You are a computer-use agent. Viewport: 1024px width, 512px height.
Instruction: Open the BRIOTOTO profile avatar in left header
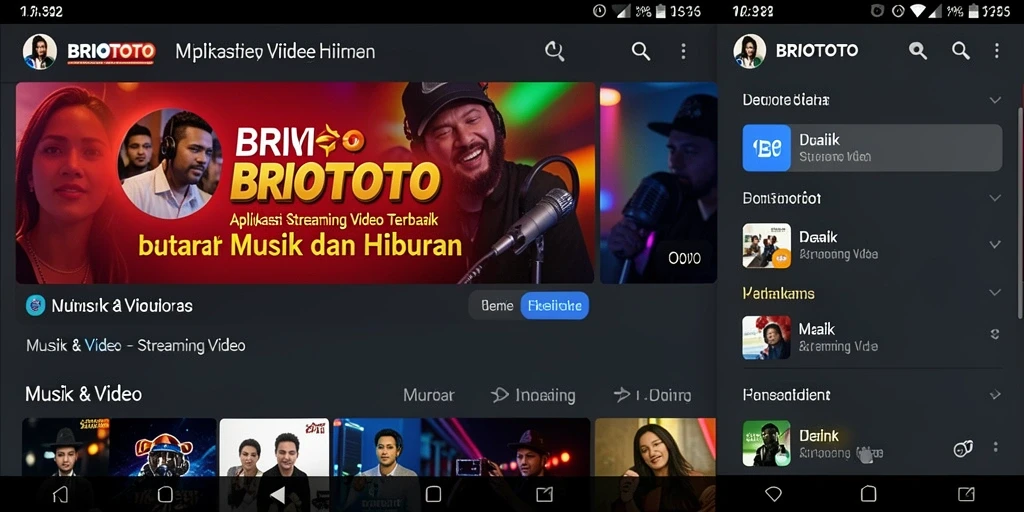[x=40, y=52]
